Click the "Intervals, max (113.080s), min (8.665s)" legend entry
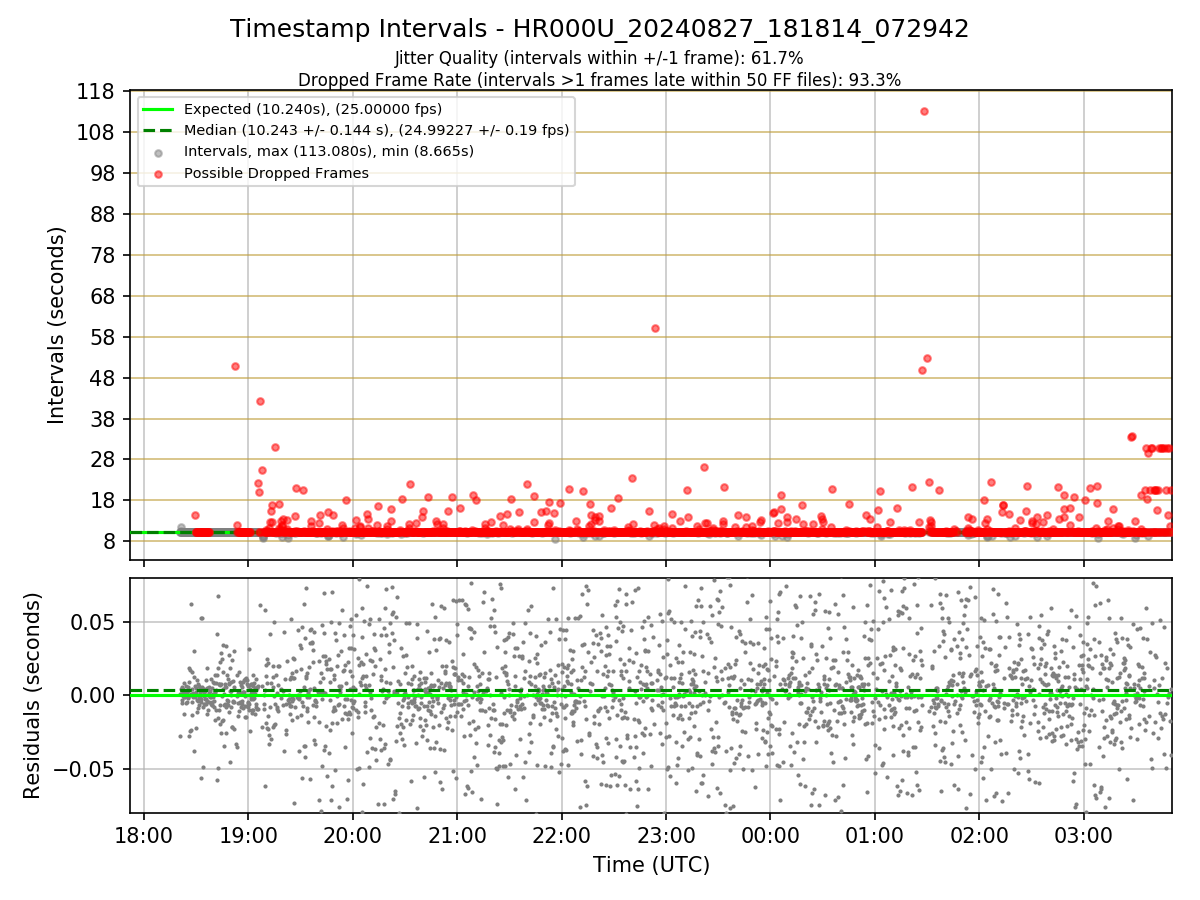This screenshot has width=1200, height=900. 329,151
